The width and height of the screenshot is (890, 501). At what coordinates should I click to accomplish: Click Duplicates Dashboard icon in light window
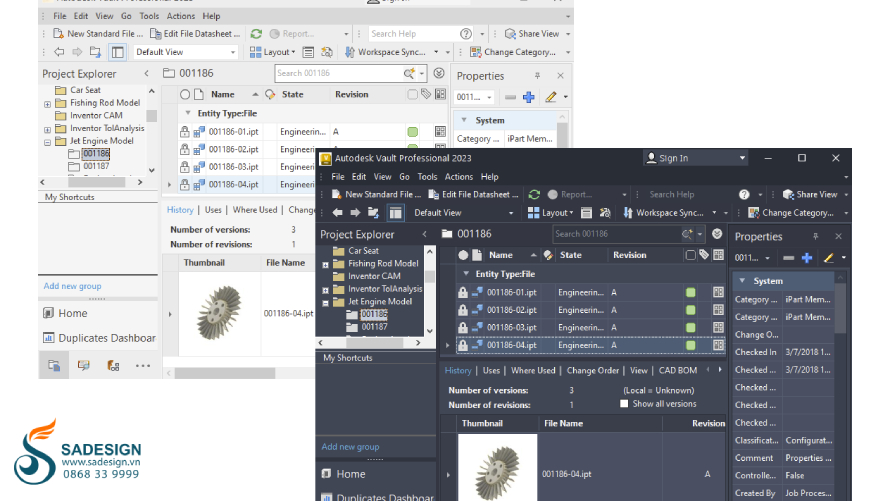coord(49,338)
